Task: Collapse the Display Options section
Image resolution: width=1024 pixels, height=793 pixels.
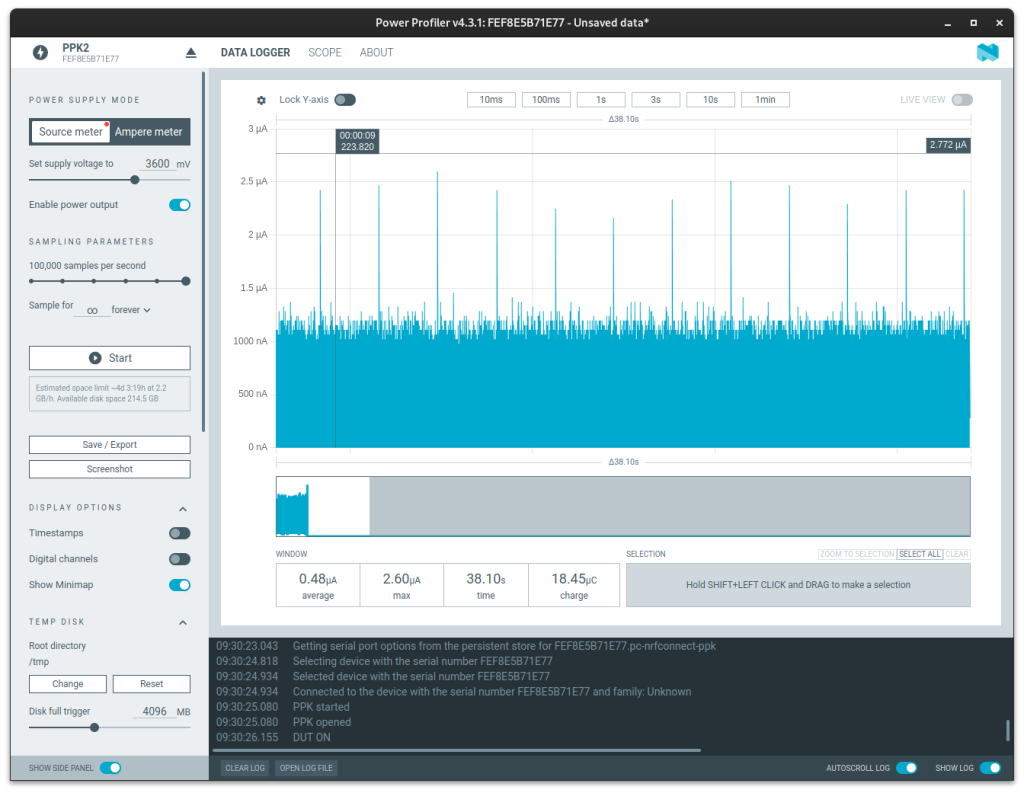Action: [x=183, y=508]
